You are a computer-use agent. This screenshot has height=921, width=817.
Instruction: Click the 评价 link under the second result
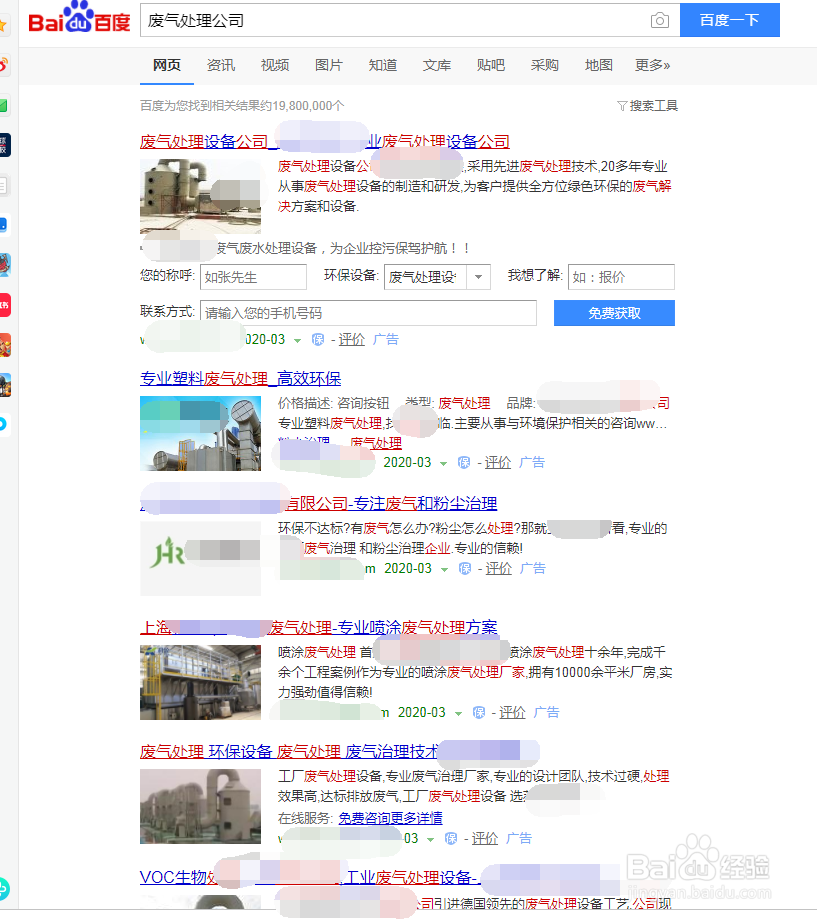point(499,463)
